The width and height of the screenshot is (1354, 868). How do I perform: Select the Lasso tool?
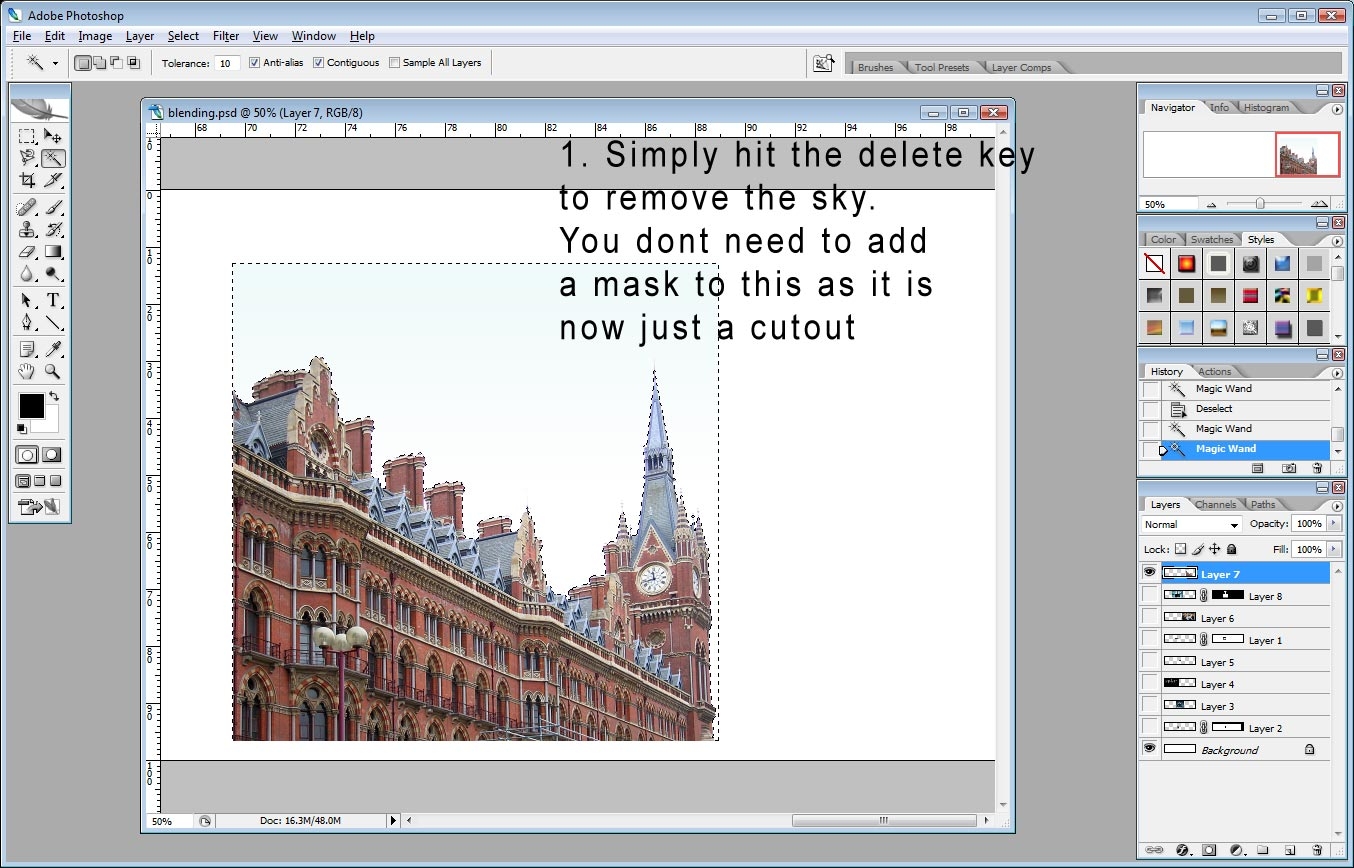pyautogui.click(x=27, y=158)
